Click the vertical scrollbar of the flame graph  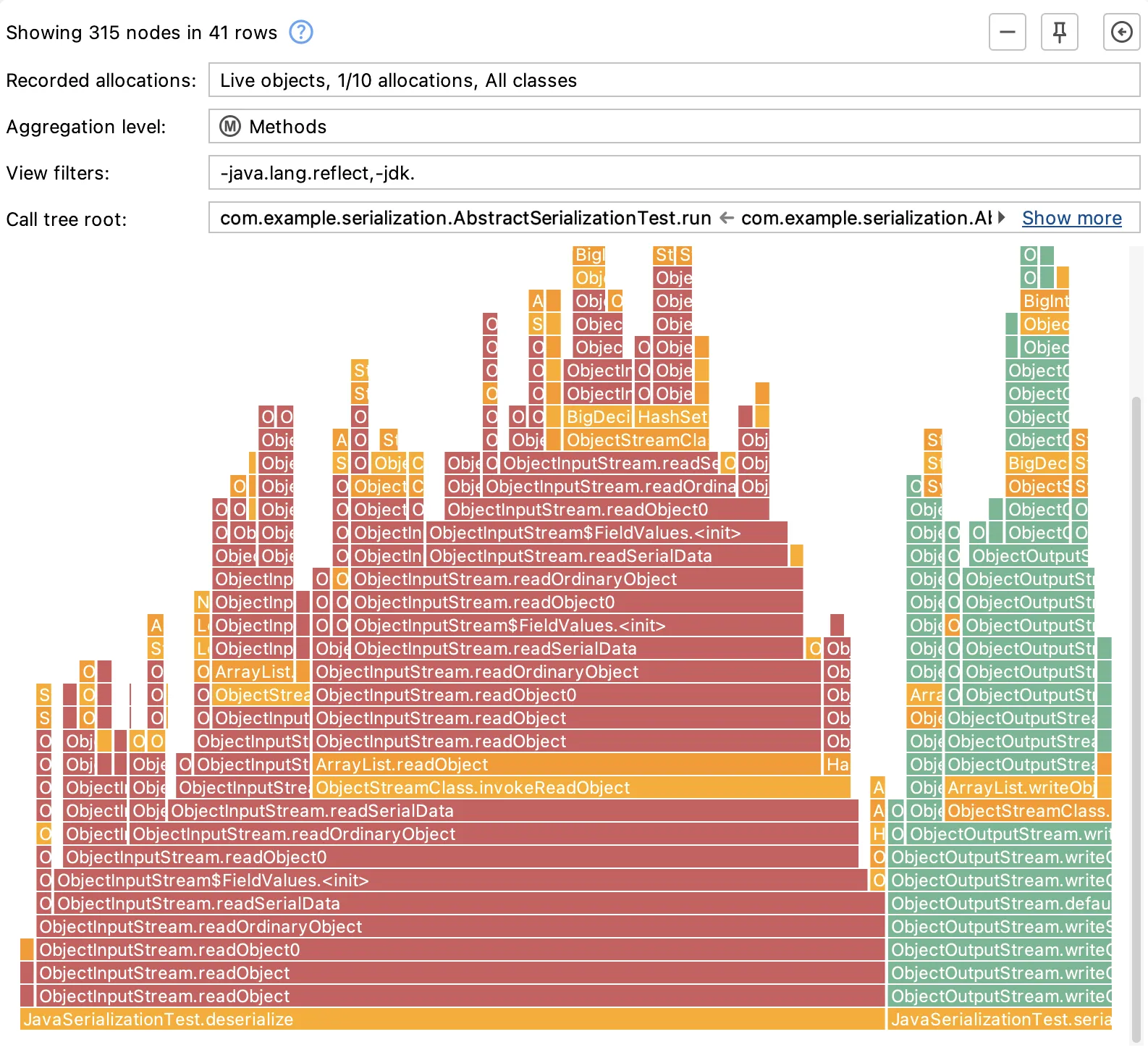click(x=1136, y=710)
